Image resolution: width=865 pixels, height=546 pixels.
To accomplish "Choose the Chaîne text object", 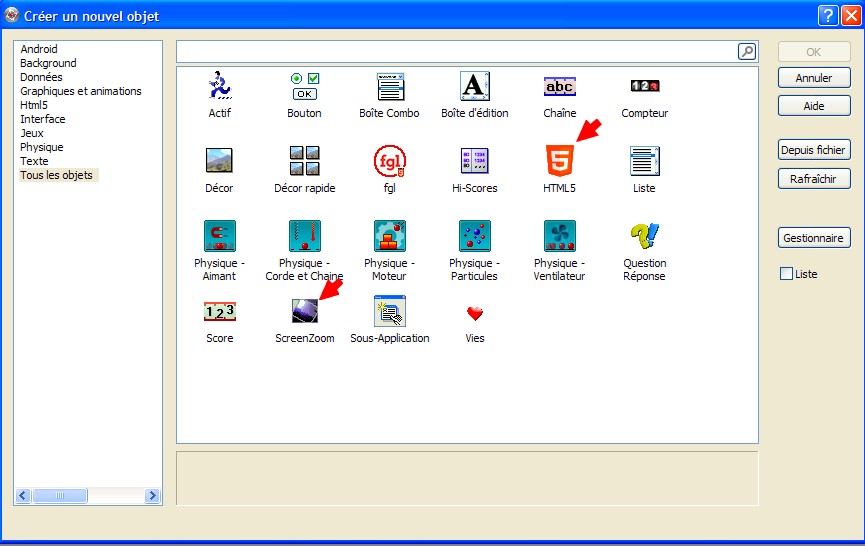I will (559, 87).
